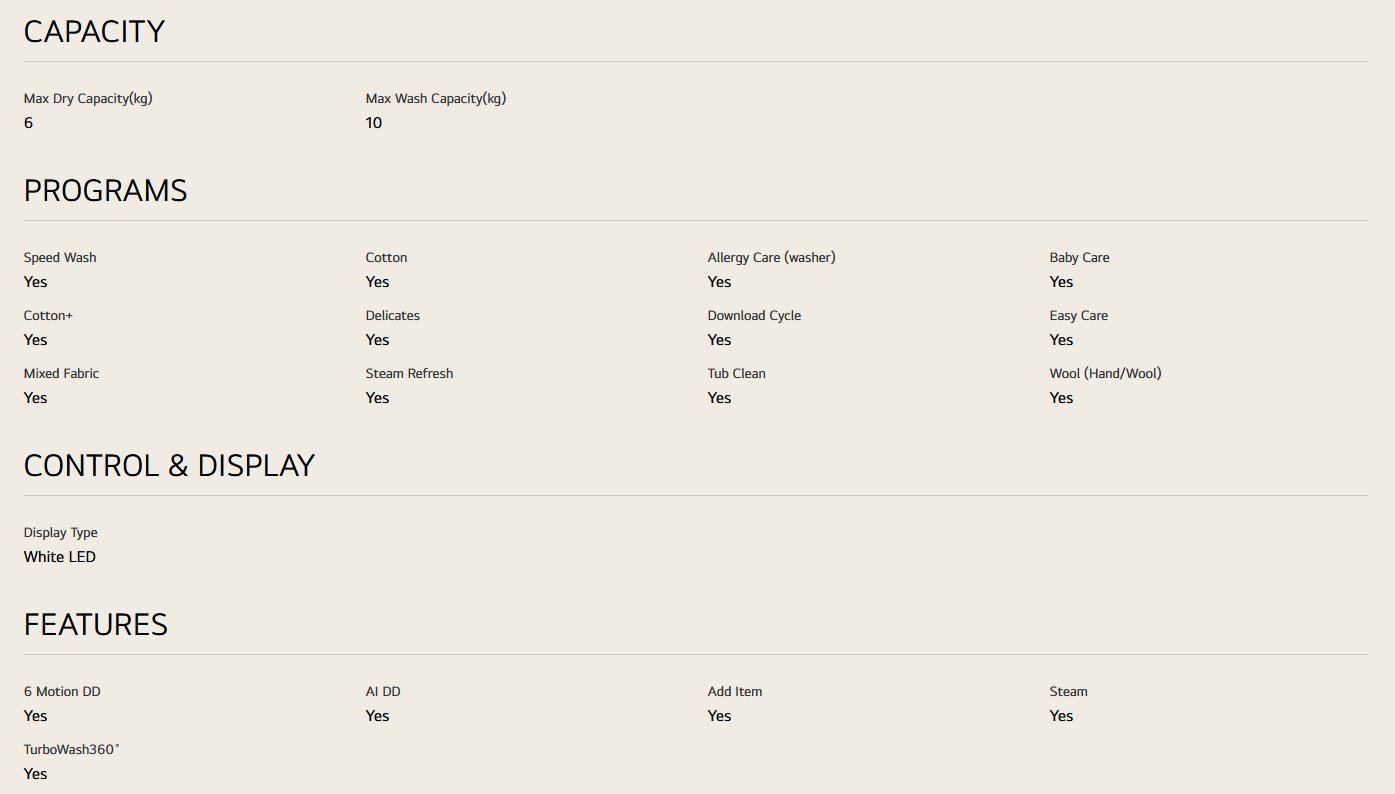Click the Speed Wash program label
Image resolution: width=1395 pixels, height=794 pixels.
(60, 258)
